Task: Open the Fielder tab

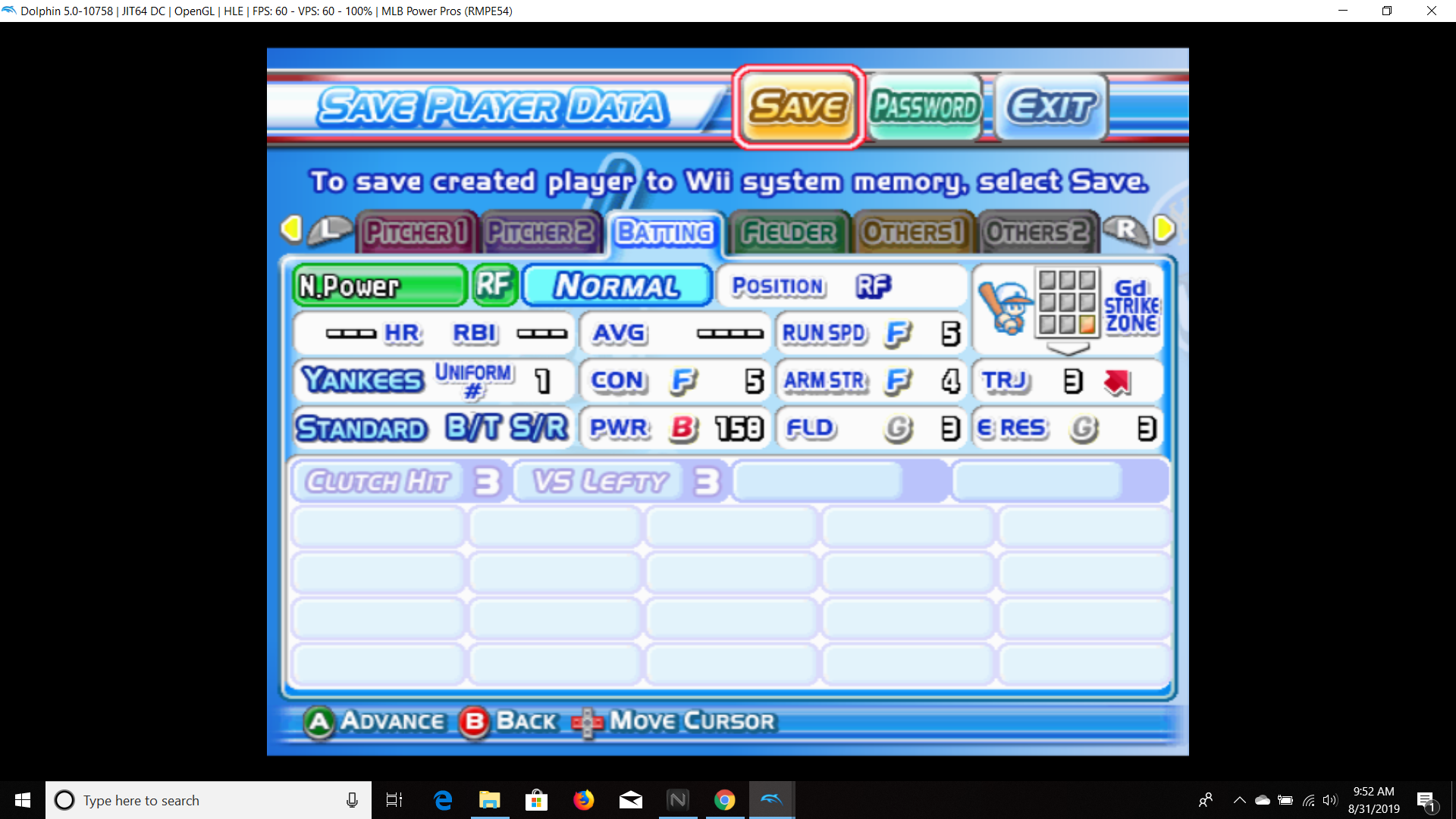Action: tap(789, 232)
